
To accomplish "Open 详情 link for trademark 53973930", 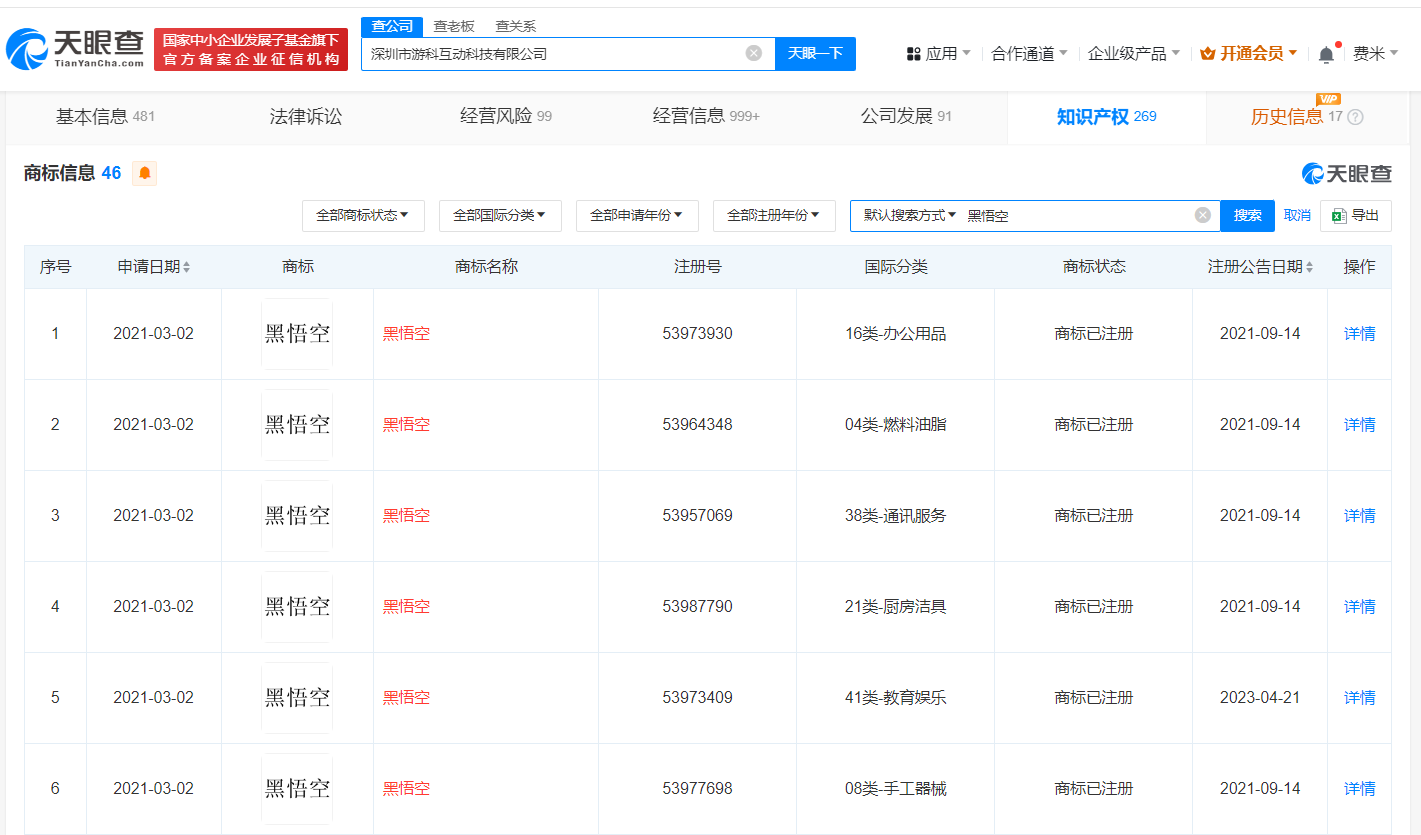I will pos(1359,334).
